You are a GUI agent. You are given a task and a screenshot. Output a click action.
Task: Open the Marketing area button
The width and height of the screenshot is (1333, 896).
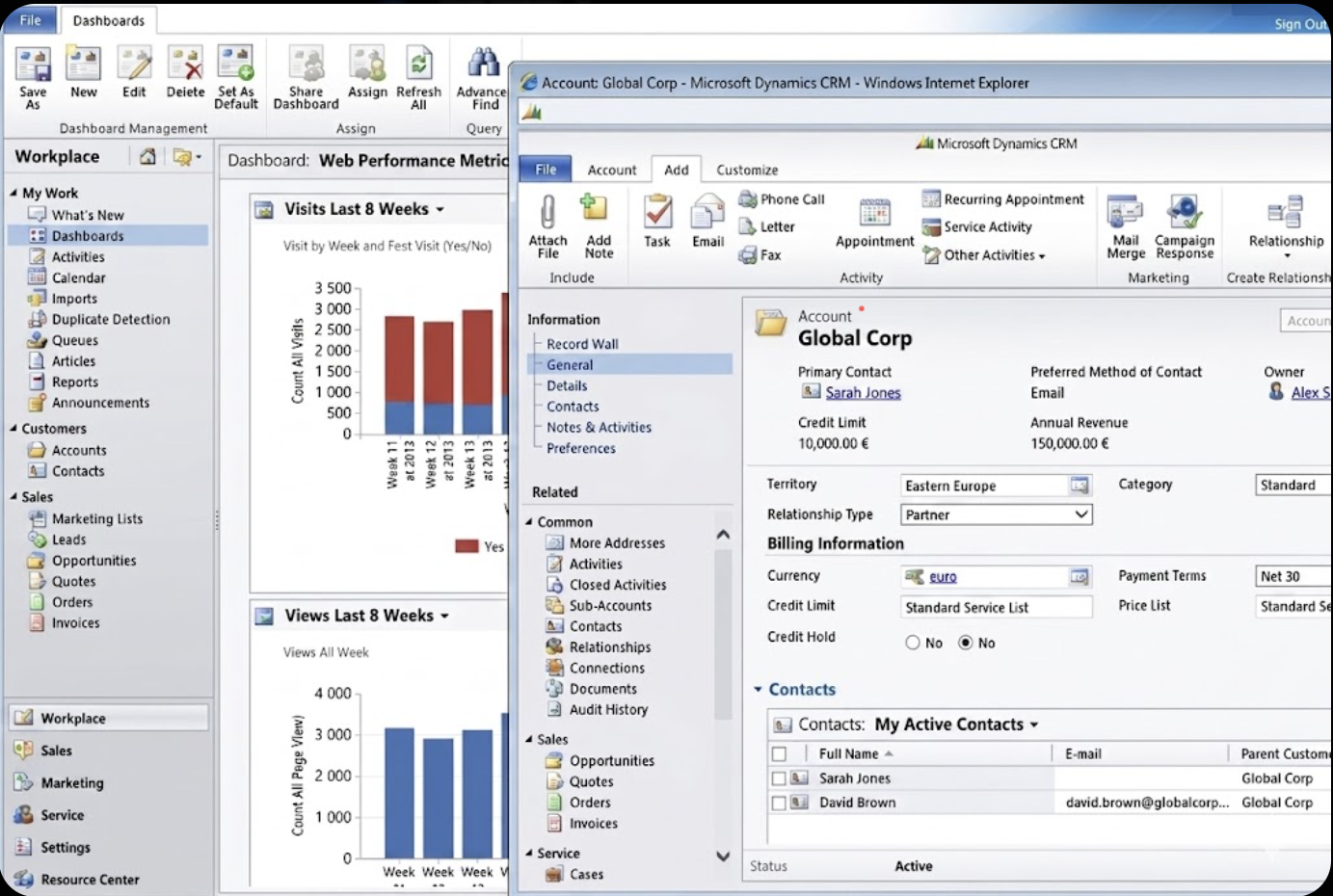point(71,783)
